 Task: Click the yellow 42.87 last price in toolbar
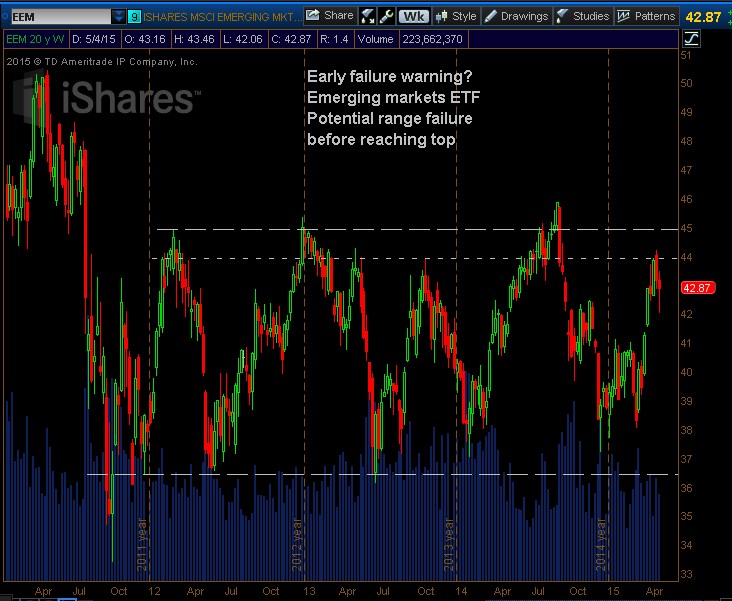[703, 17]
